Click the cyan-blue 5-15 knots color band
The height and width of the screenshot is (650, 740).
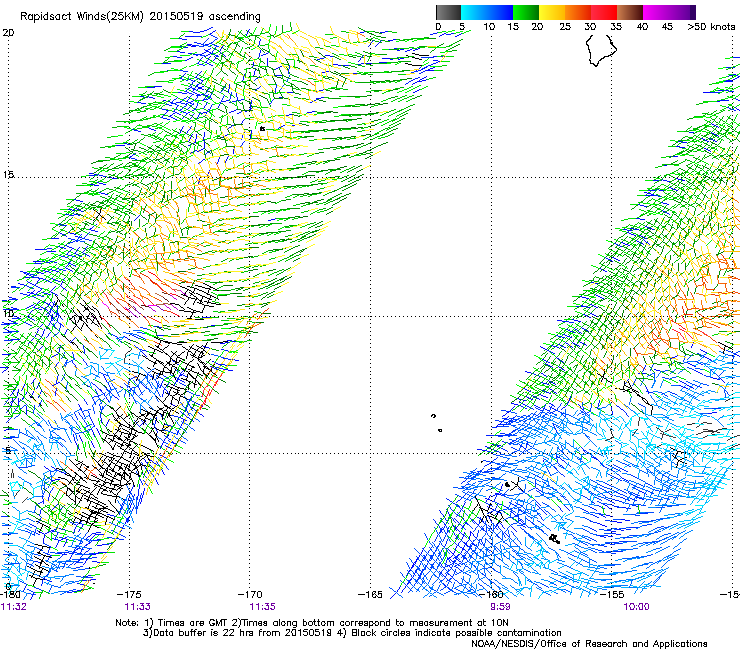pos(487,12)
